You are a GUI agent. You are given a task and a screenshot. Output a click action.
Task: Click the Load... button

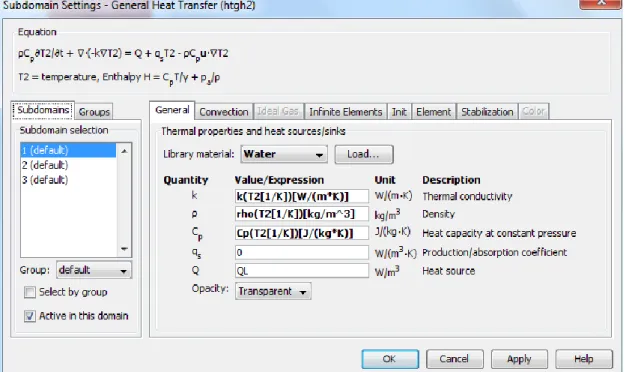364,154
